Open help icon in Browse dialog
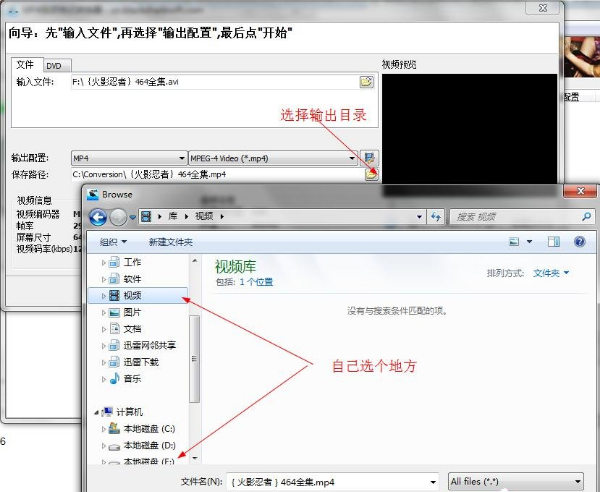 click(x=580, y=241)
